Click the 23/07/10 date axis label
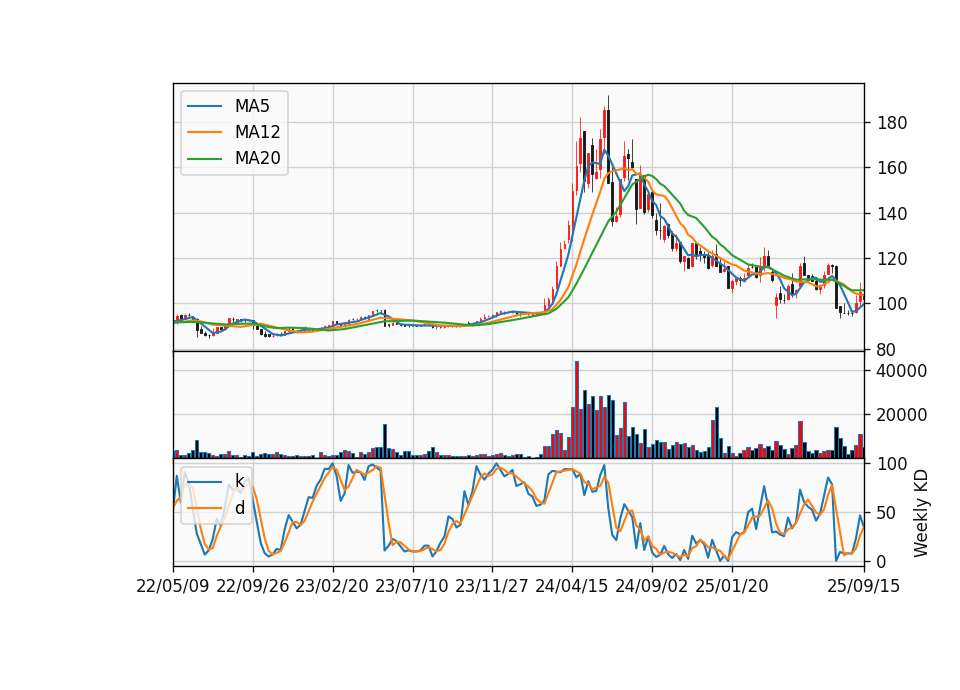The height and width of the screenshot is (690, 960). click(x=411, y=586)
